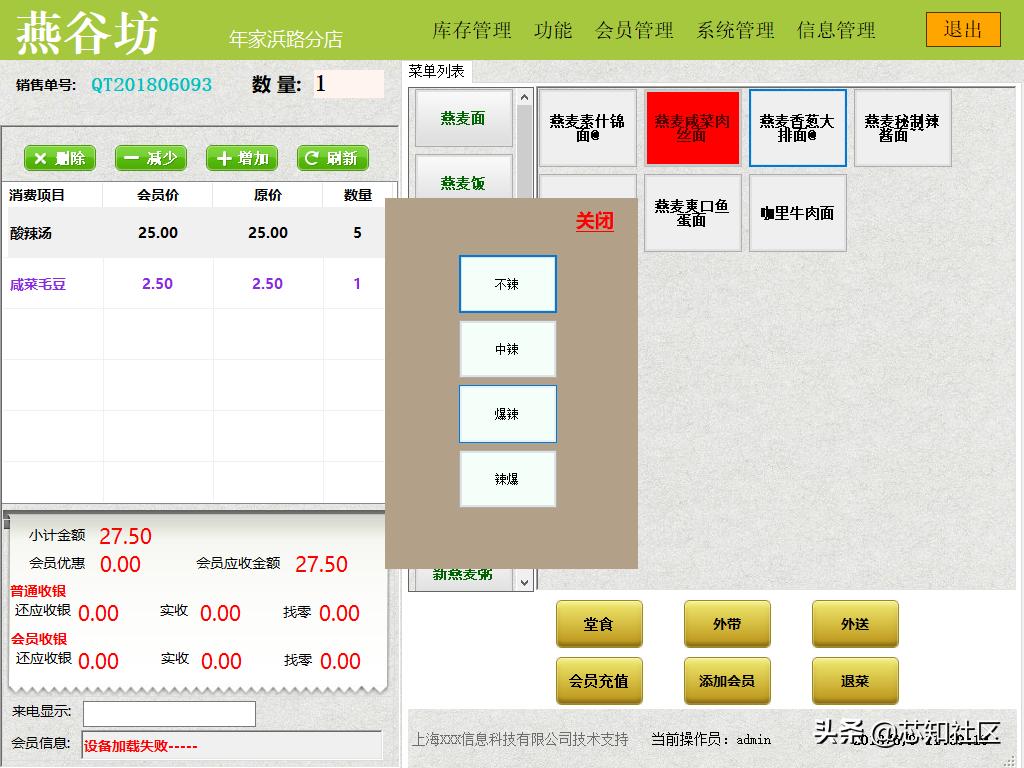Image resolution: width=1024 pixels, height=768 pixels.
Task: Click the plus increase (增加) icon
Action: 241,159
